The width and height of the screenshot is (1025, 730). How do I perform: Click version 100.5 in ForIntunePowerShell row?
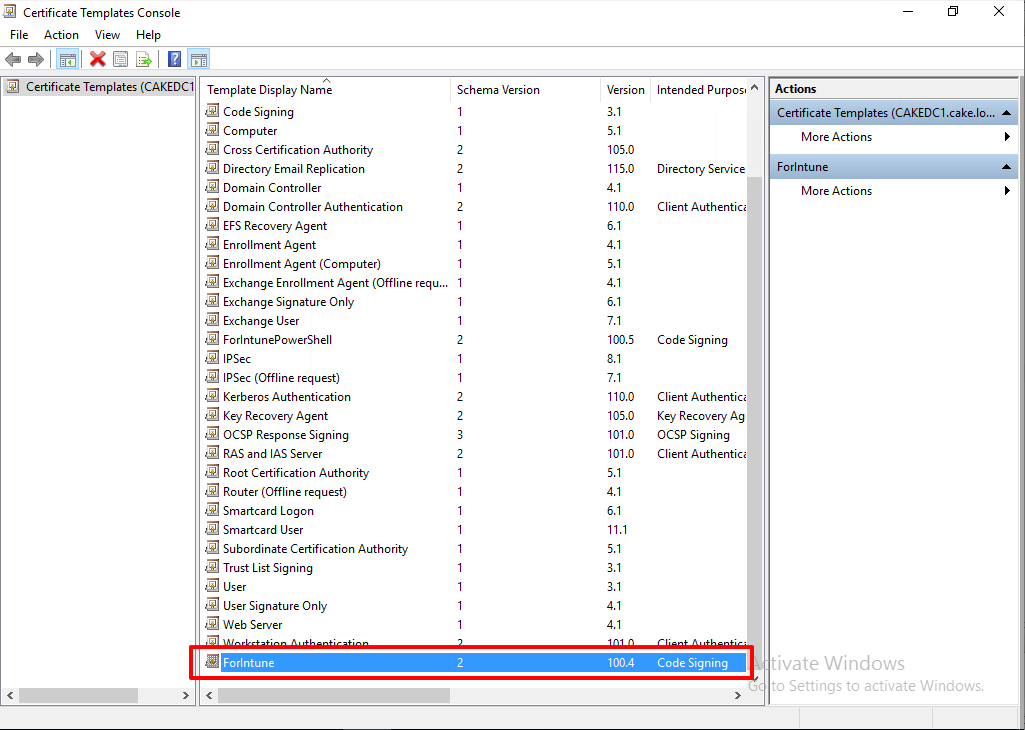coord(620,339)
